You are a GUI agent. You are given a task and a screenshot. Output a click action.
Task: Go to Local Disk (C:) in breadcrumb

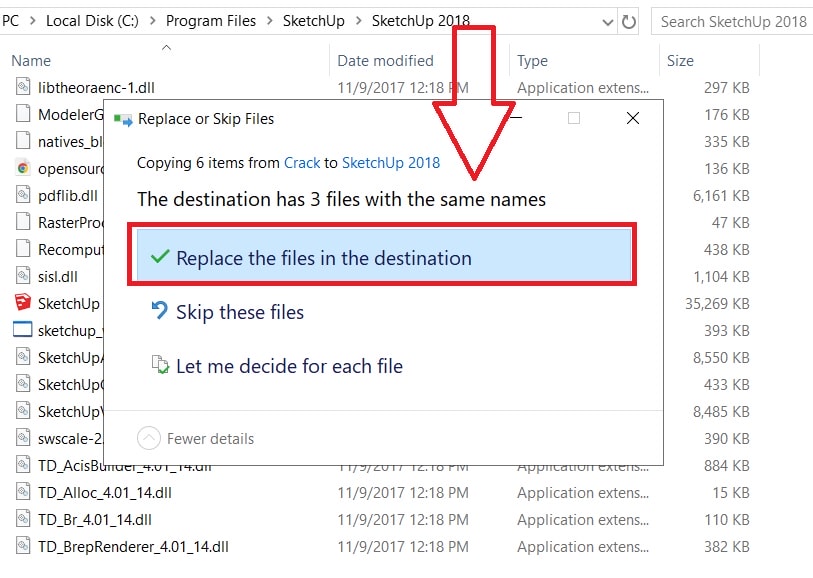(92, 21)
